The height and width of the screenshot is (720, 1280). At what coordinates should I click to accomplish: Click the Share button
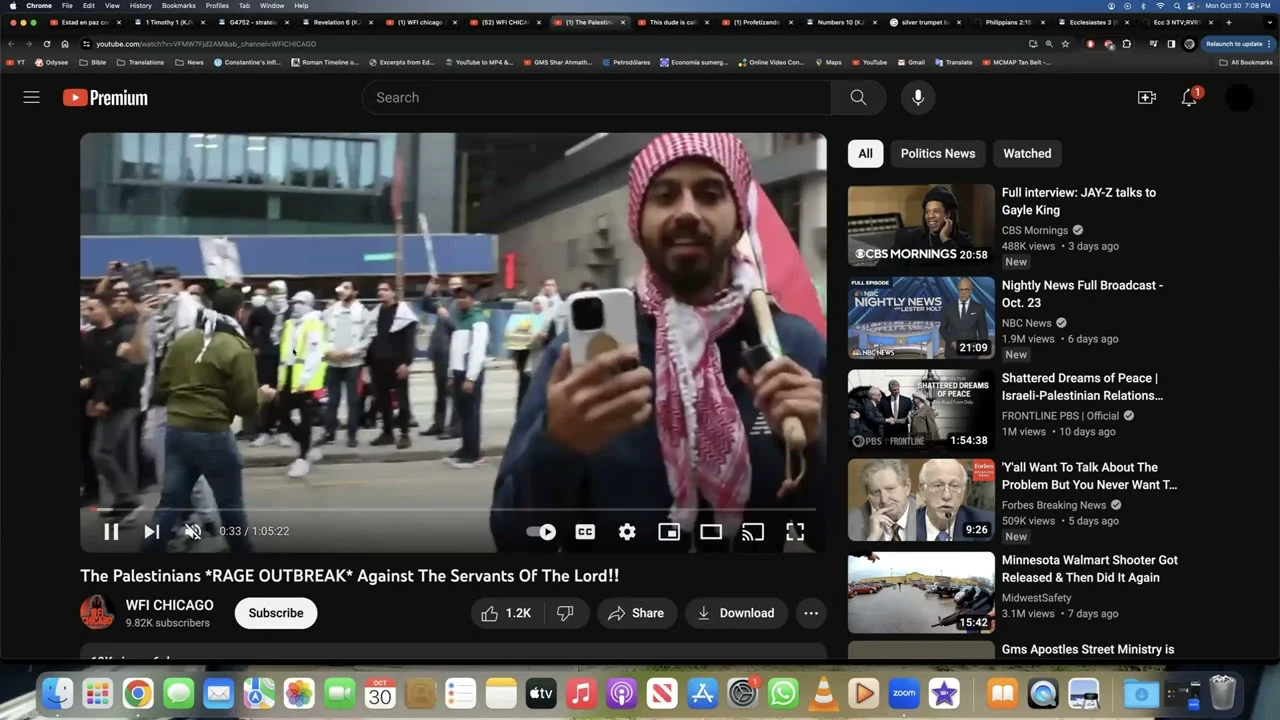[636, 613]
